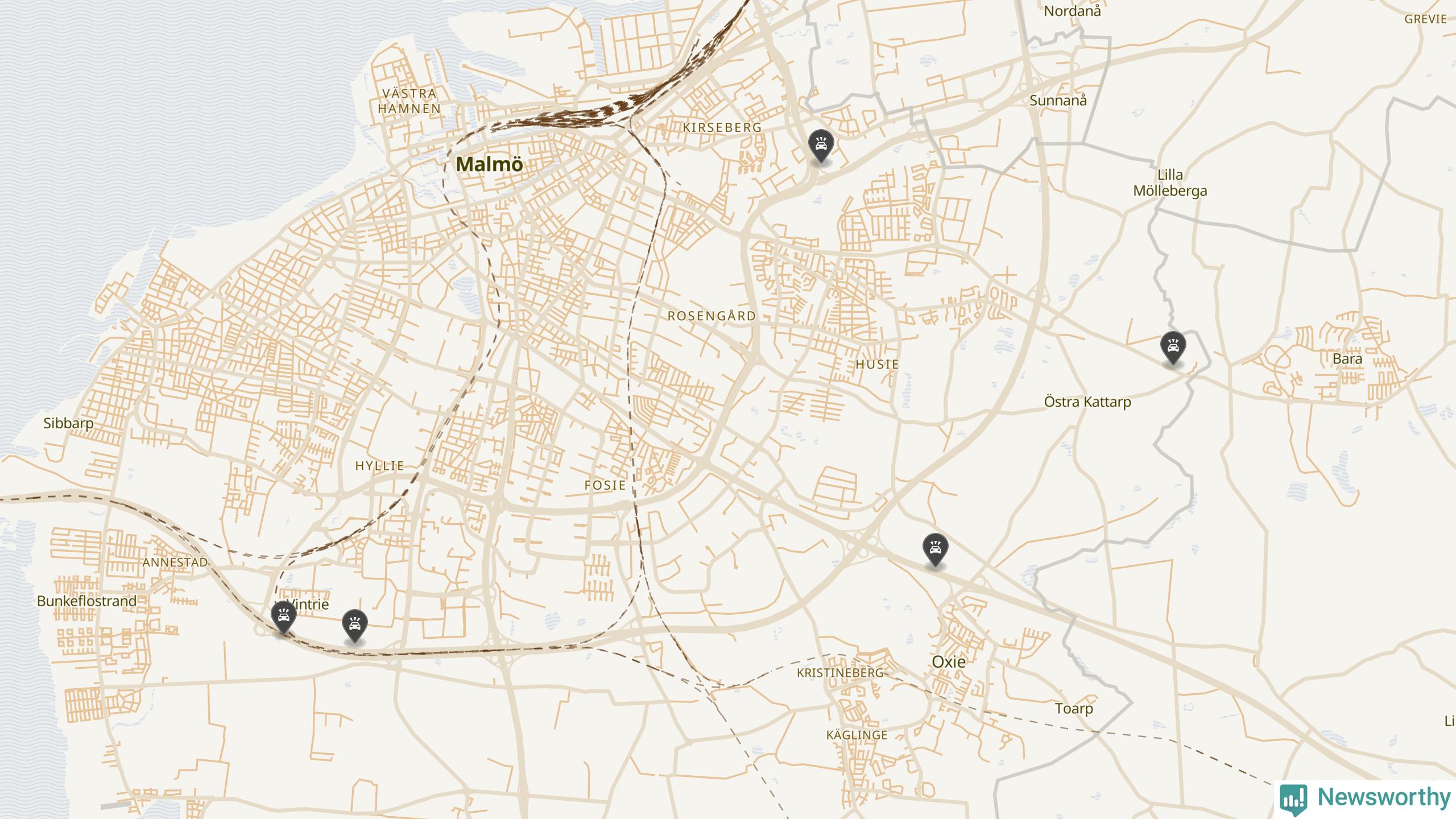Select the car marker east of Vintrie
Image resolution: width=1456 pixels, height=819 pixels.
point(354,626)
